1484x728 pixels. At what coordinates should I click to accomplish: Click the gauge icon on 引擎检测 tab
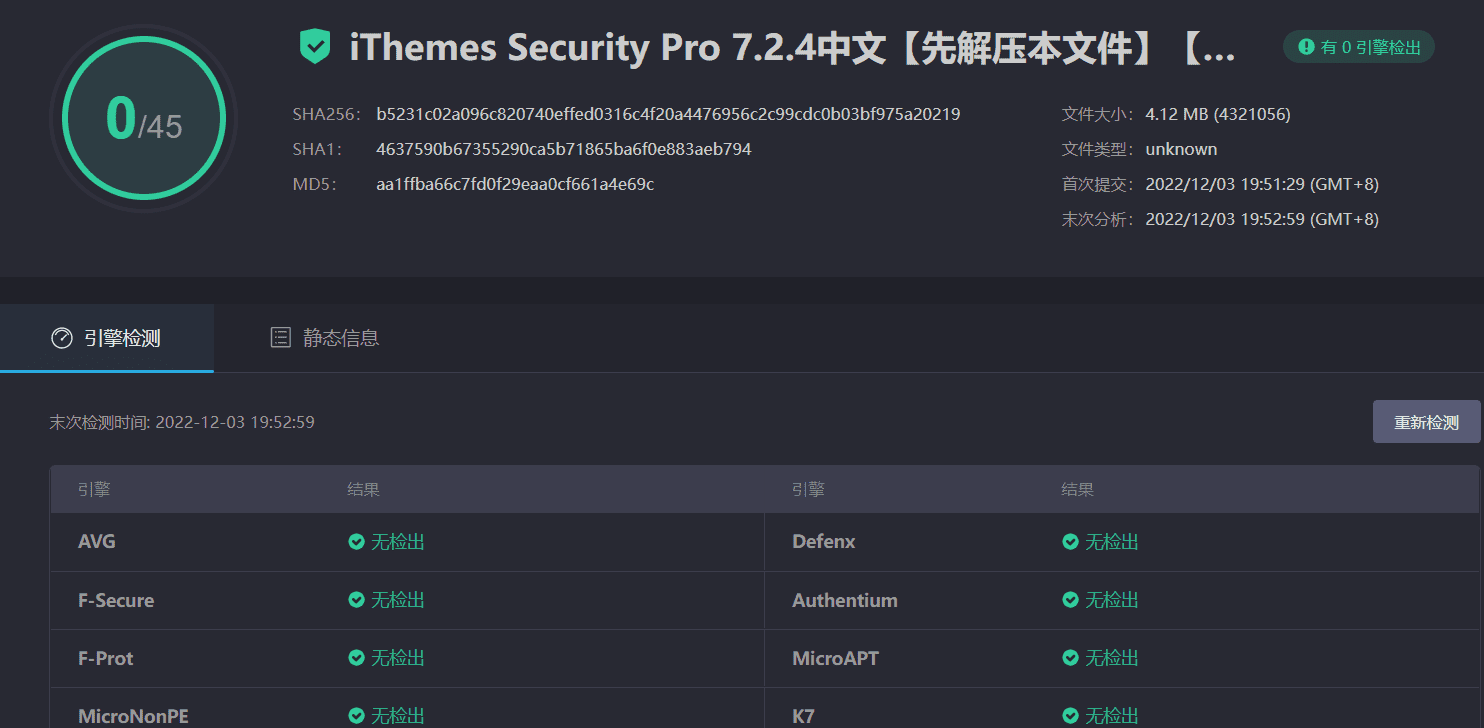[x=62, y=338]
